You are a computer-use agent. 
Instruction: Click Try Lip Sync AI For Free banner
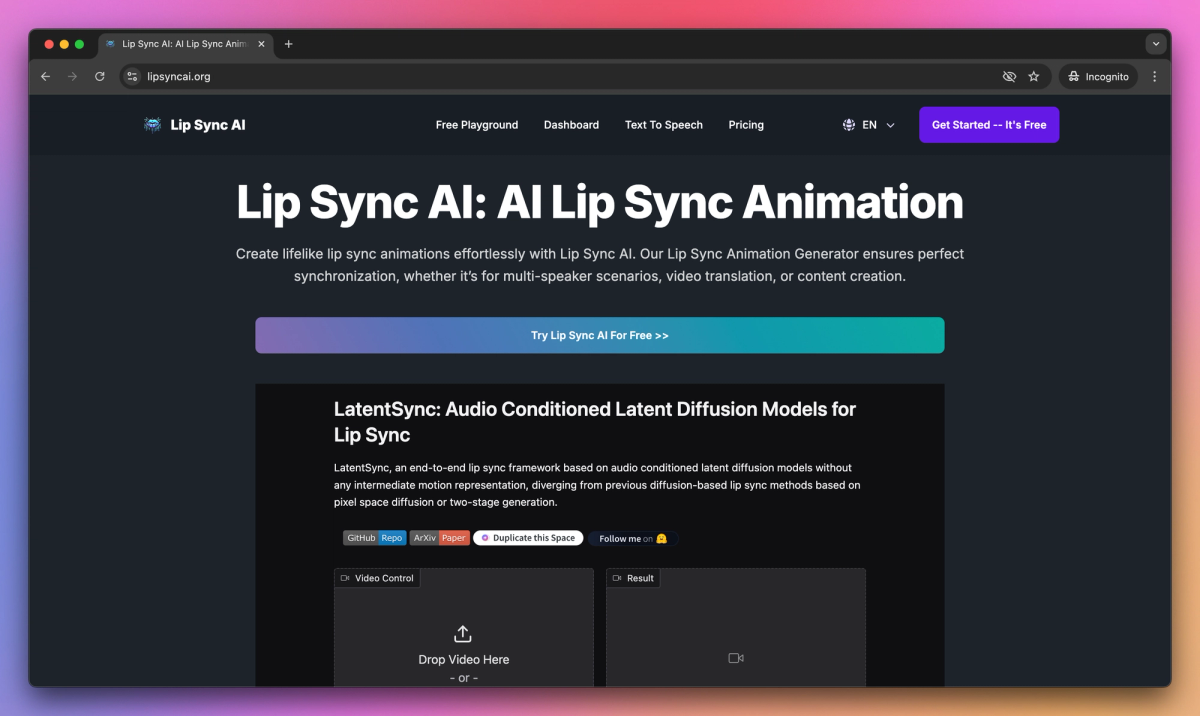click(x=600, y=335)
